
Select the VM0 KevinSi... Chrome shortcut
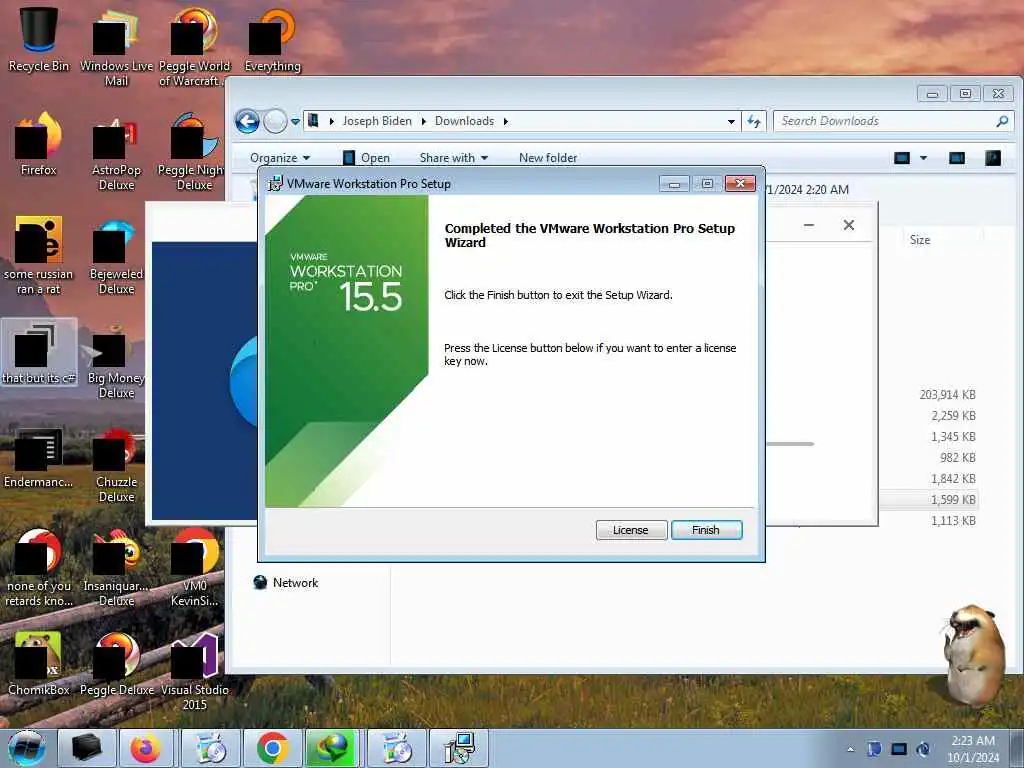194,568
